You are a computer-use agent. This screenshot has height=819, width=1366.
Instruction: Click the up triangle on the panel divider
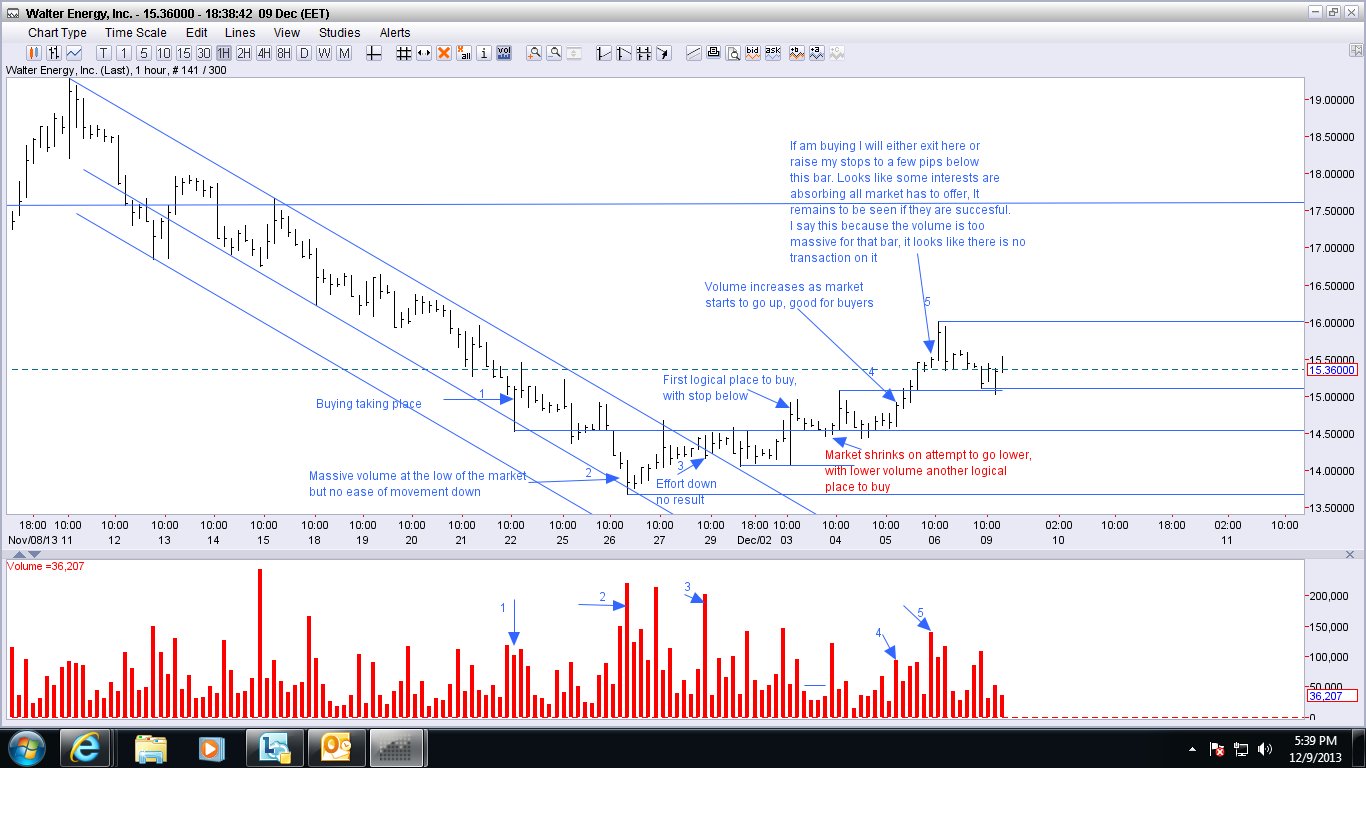[x=19, y=554]
